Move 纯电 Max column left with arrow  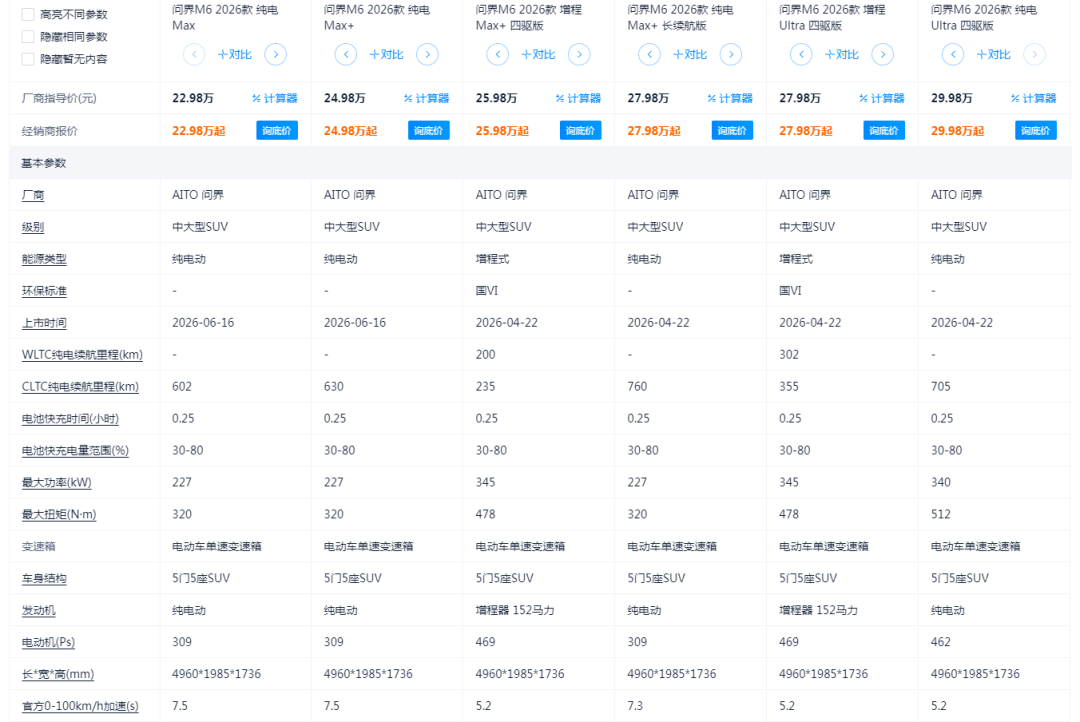(x=194, y=54)
